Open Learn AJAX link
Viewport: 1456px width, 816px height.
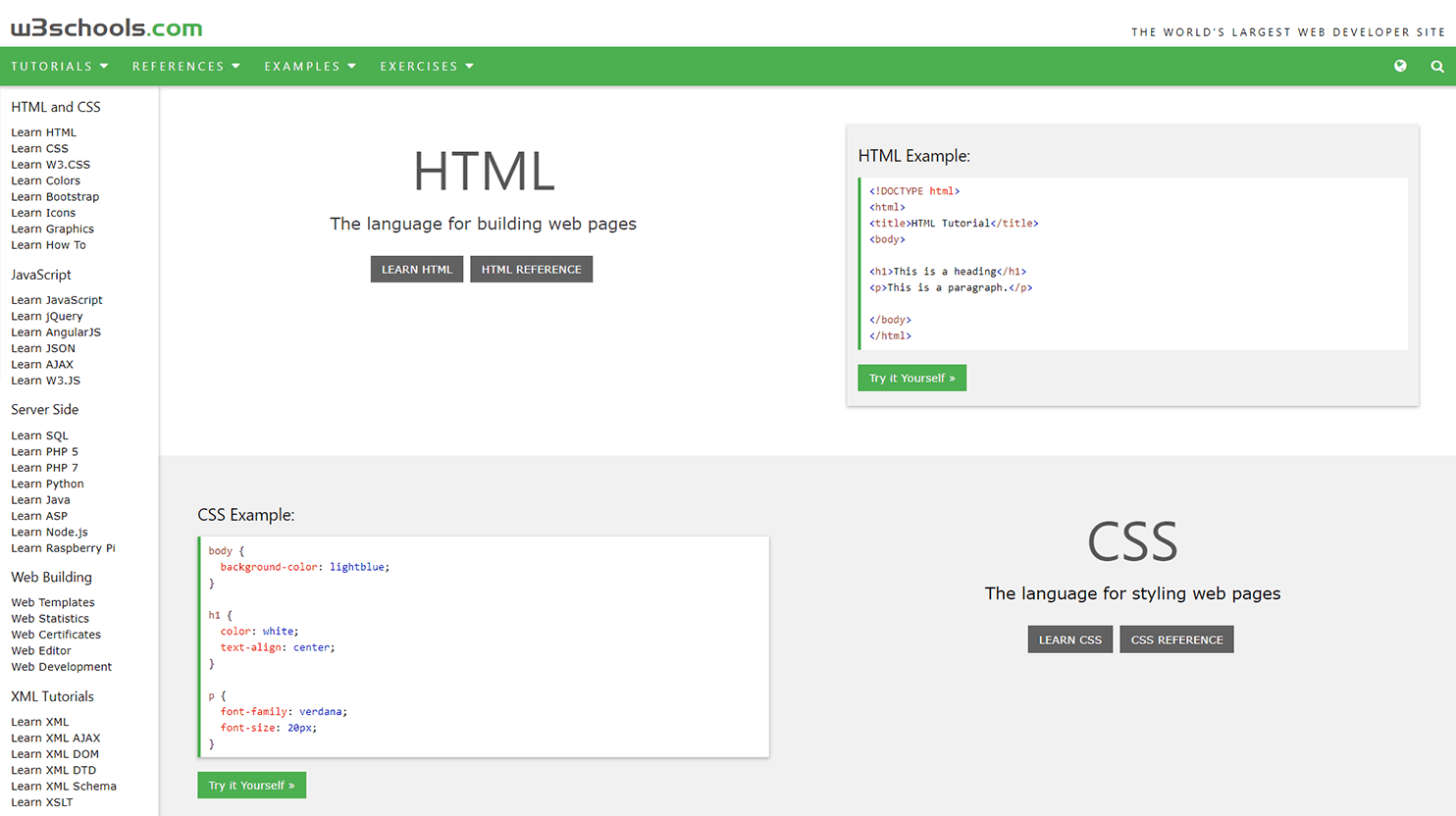(x=42, y=364)
